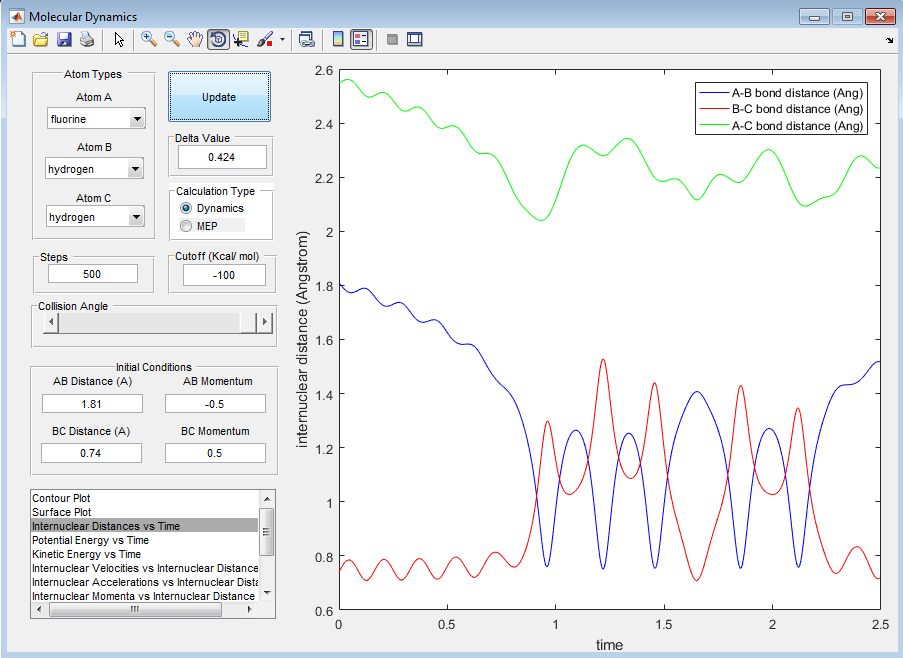903x658 pixels.
Task: Choose Surface Plot from the list
Action: (62, 512)
